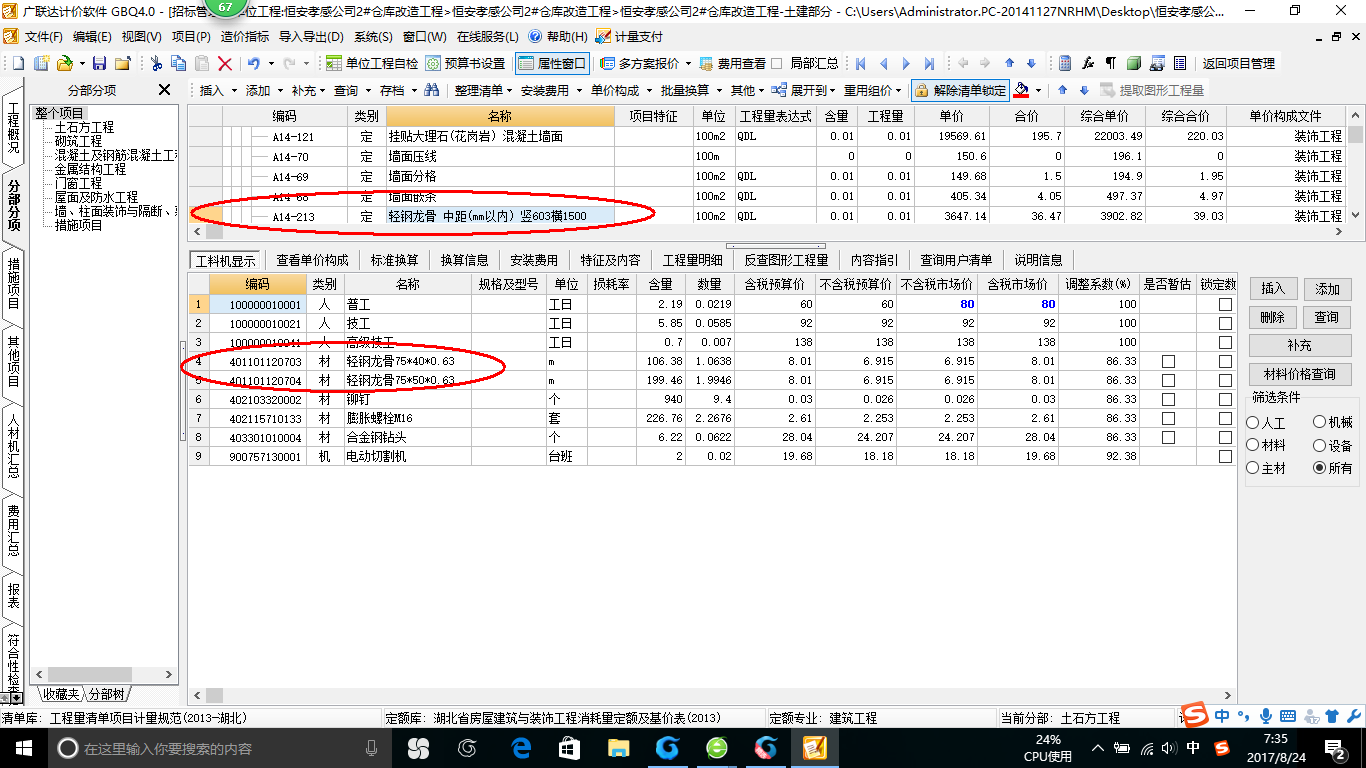
Task: Tick 是否暂估 checkbox for 铆钉 row
Action: tap(1168, 399)
